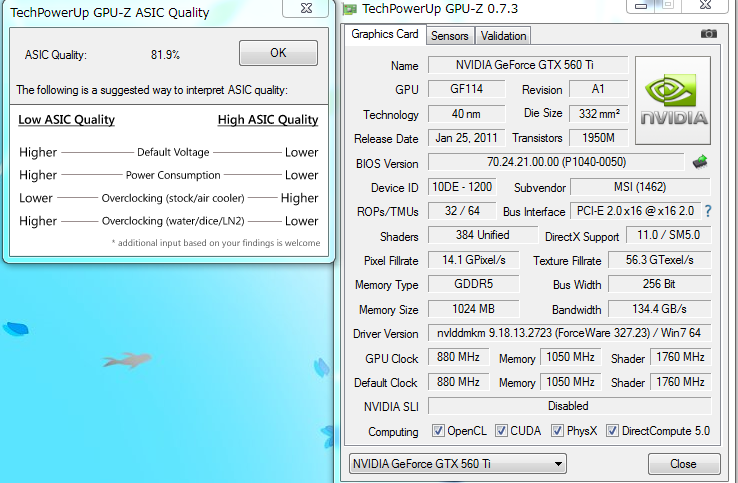Toggle the PhysX checkbox

point(557,430)
